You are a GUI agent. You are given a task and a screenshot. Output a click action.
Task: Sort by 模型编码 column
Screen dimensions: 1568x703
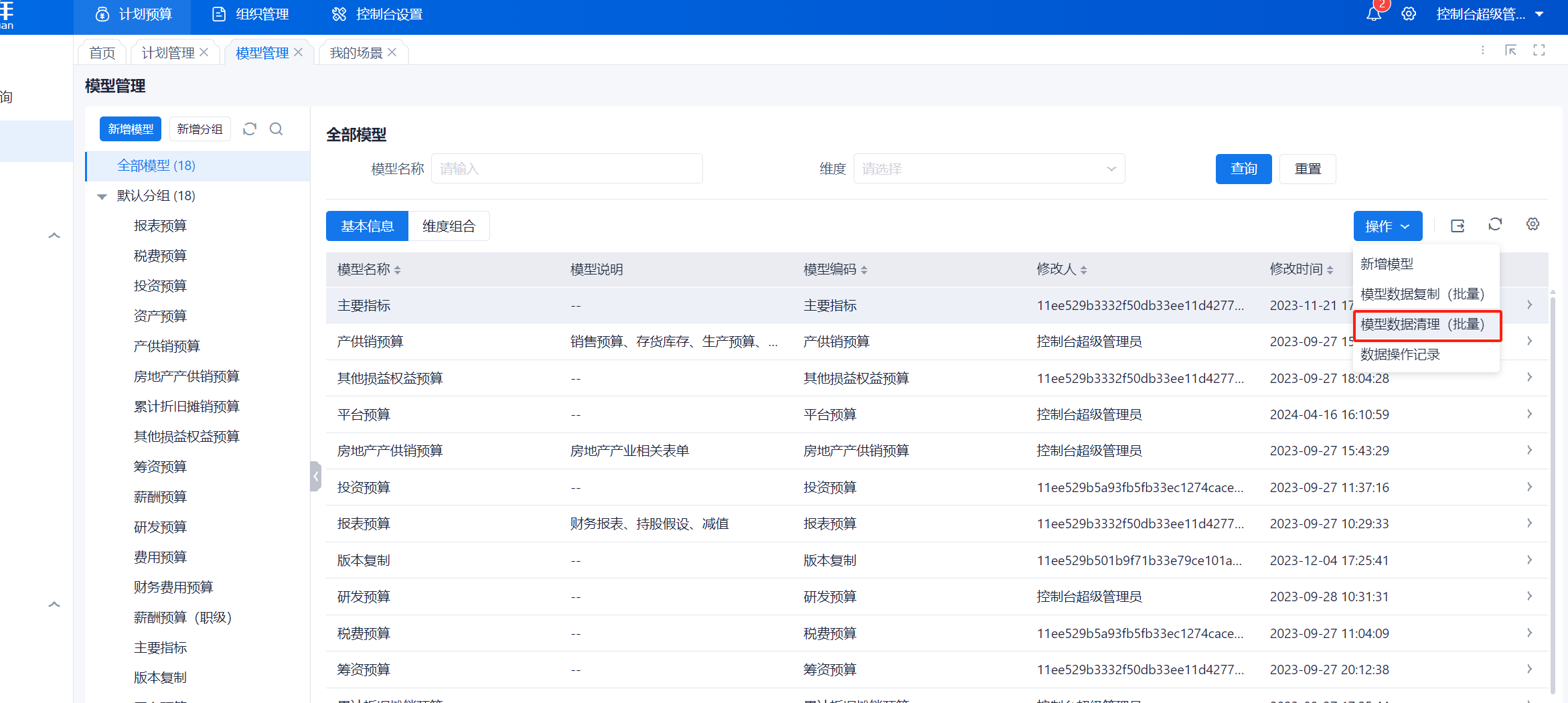tap(864, 270)
